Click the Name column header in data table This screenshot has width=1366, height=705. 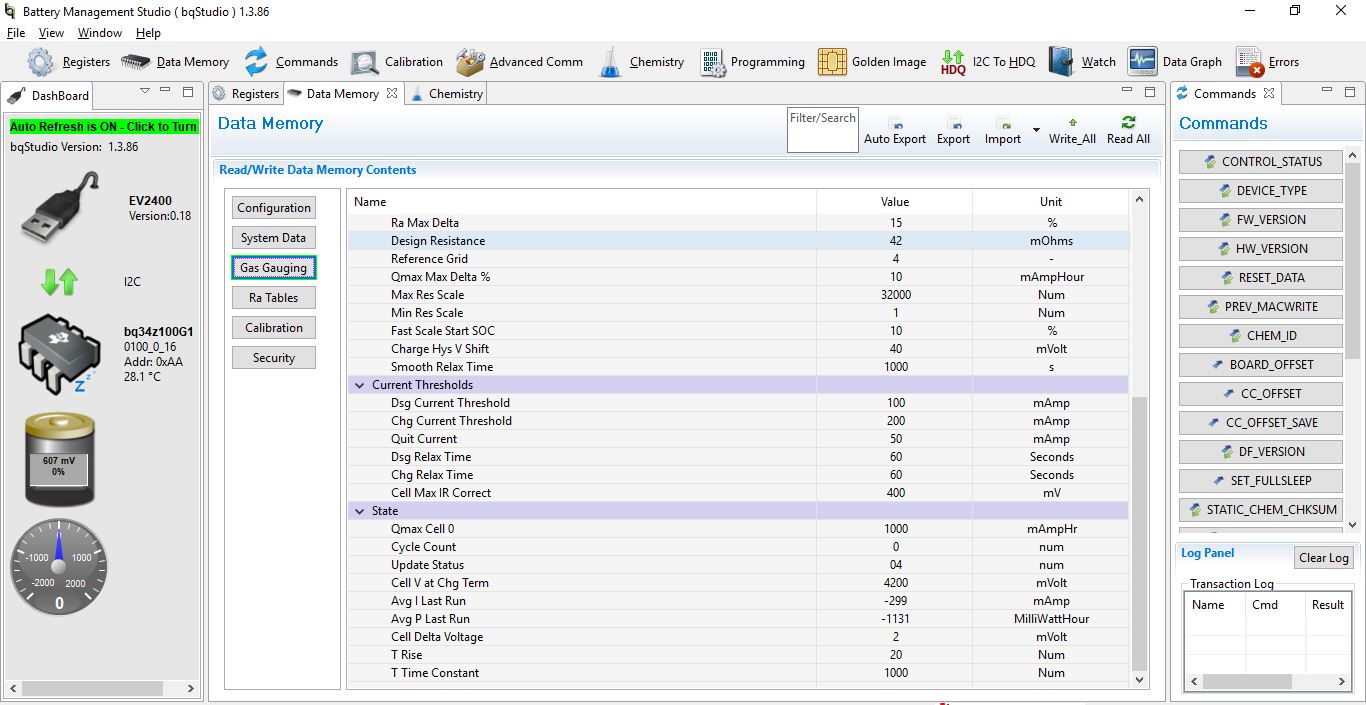click(582, 202)
